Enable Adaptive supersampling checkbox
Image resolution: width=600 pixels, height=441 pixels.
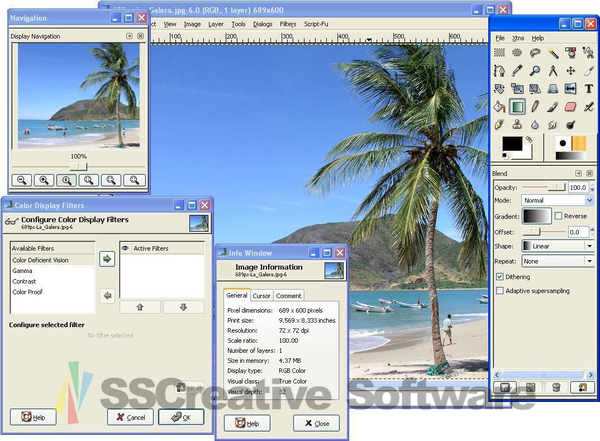500,291
